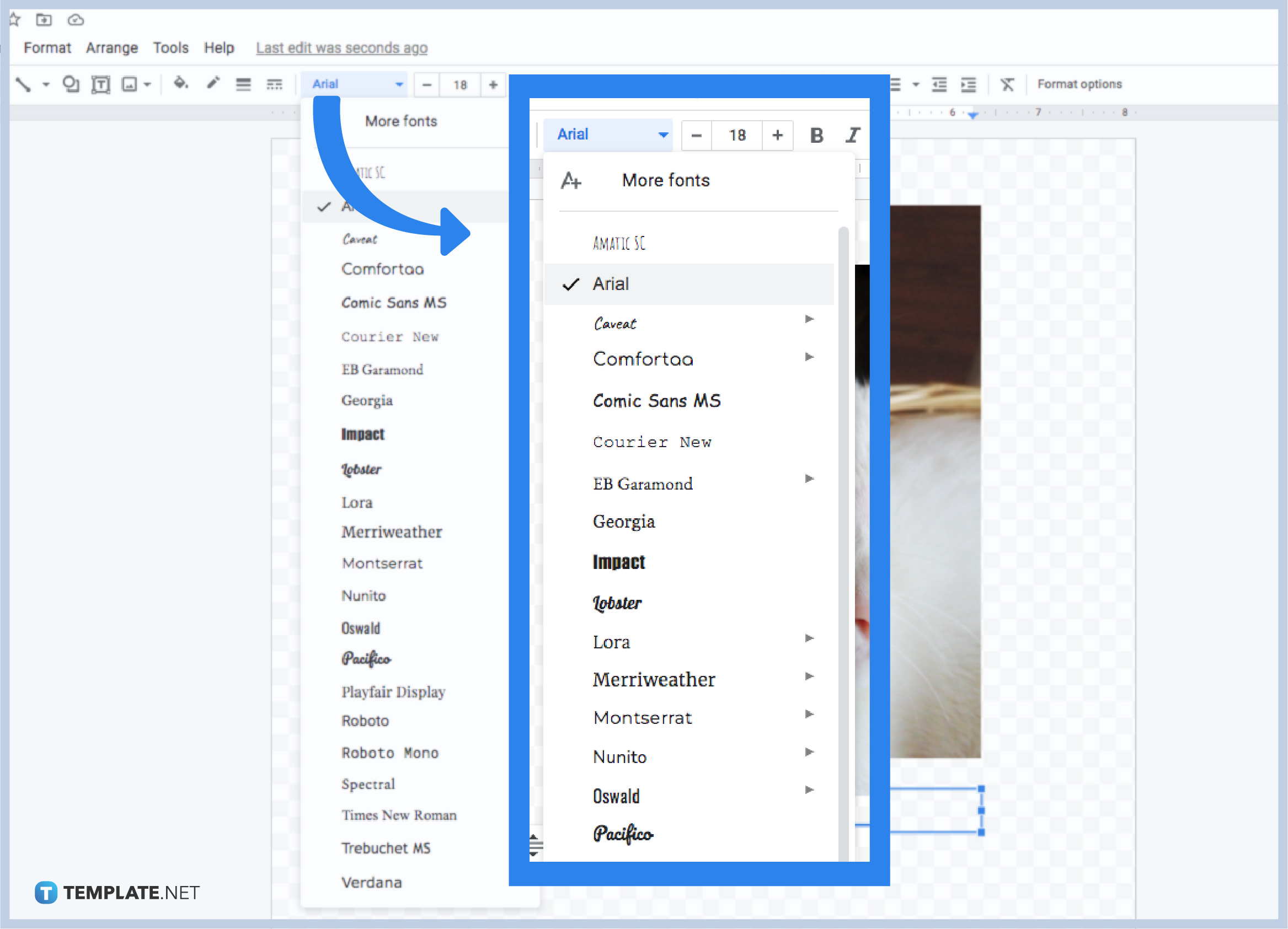Click the Insert image icon
The height and width of the screenshot is (929, 1288).
130,84
